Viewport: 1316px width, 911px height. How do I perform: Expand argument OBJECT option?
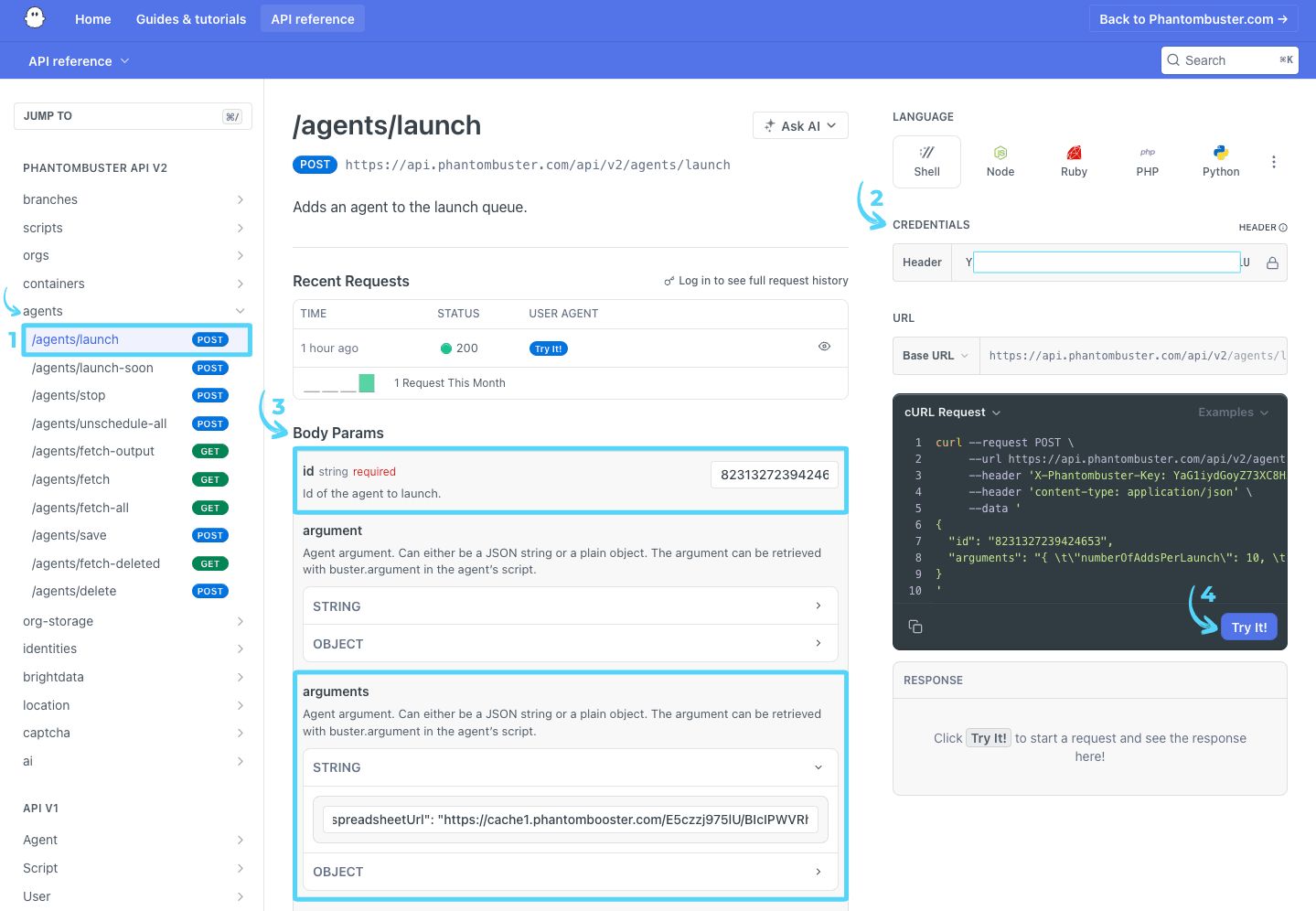click(570, 644)
